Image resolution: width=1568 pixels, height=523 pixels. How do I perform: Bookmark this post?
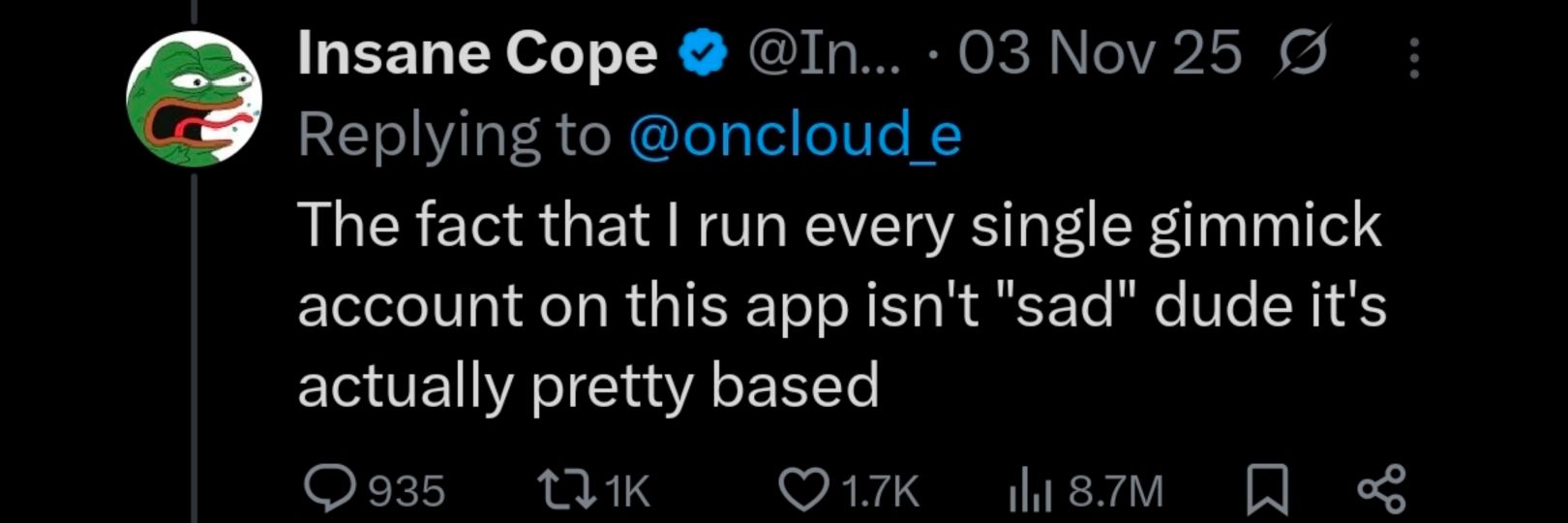pyautogui.click(x=1266, y=490)
